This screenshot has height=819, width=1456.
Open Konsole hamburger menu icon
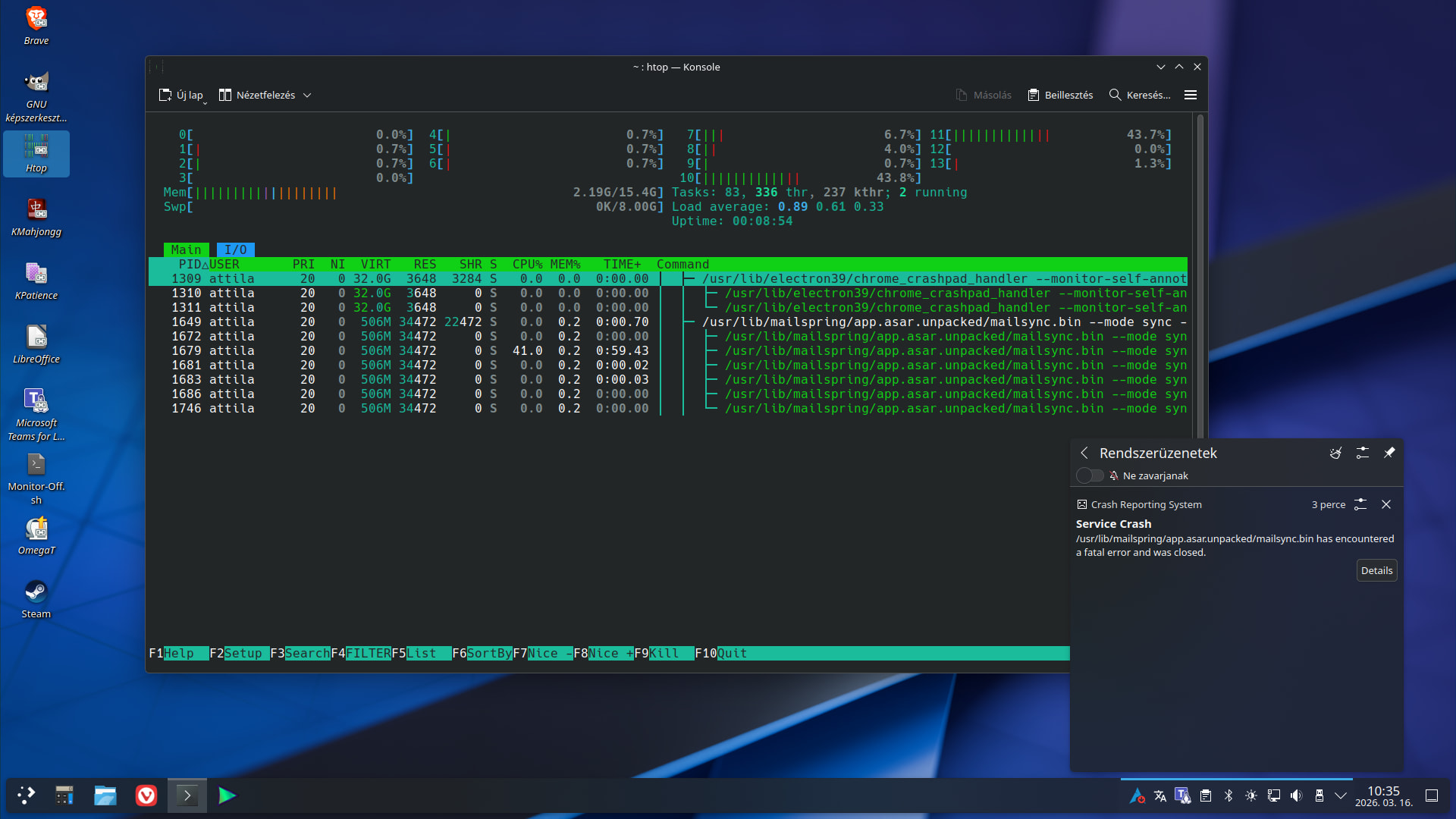pos(1191,95)
